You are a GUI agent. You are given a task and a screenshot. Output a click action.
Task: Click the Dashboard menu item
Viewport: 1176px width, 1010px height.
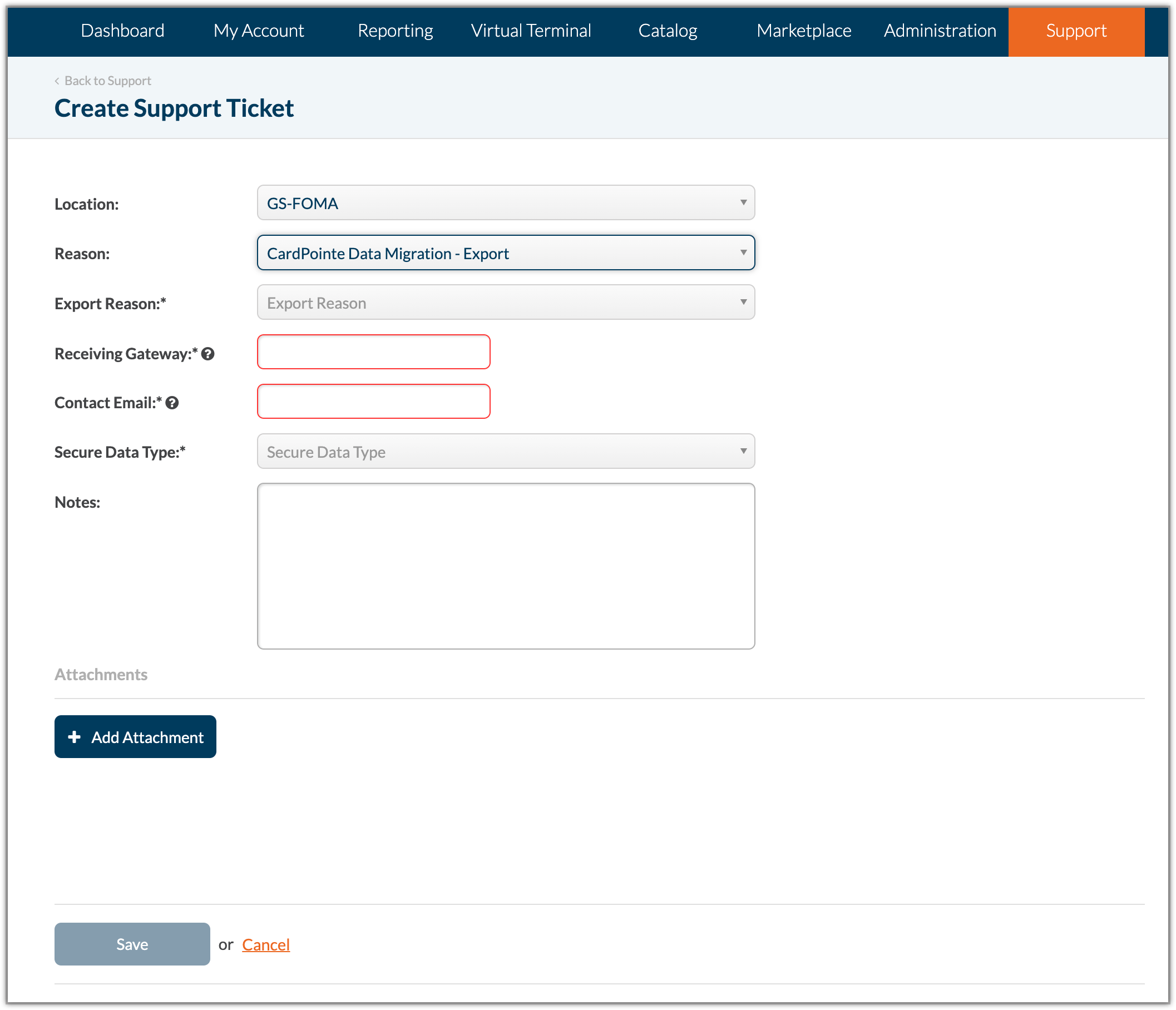pyautogui.click(x=122, y=30)
